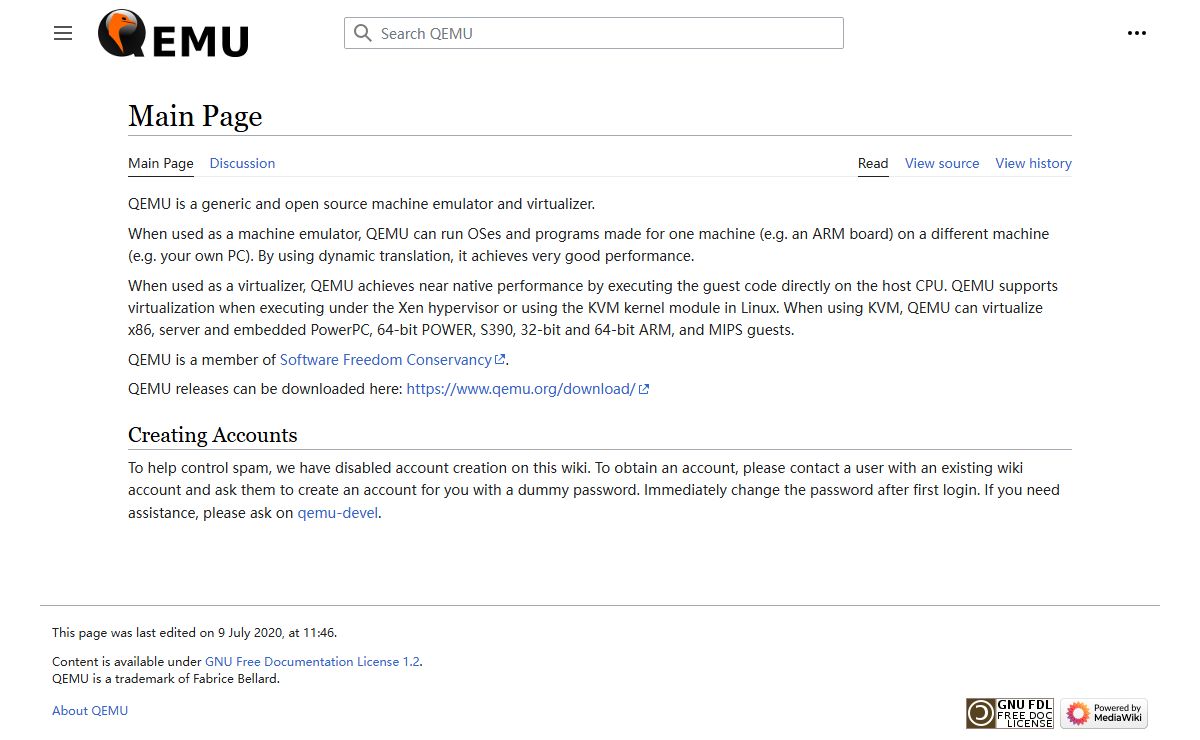Viewport: 1200px width, 740px height.
Task: Click the GNU FDL license badge
Action: [1009, 713]
